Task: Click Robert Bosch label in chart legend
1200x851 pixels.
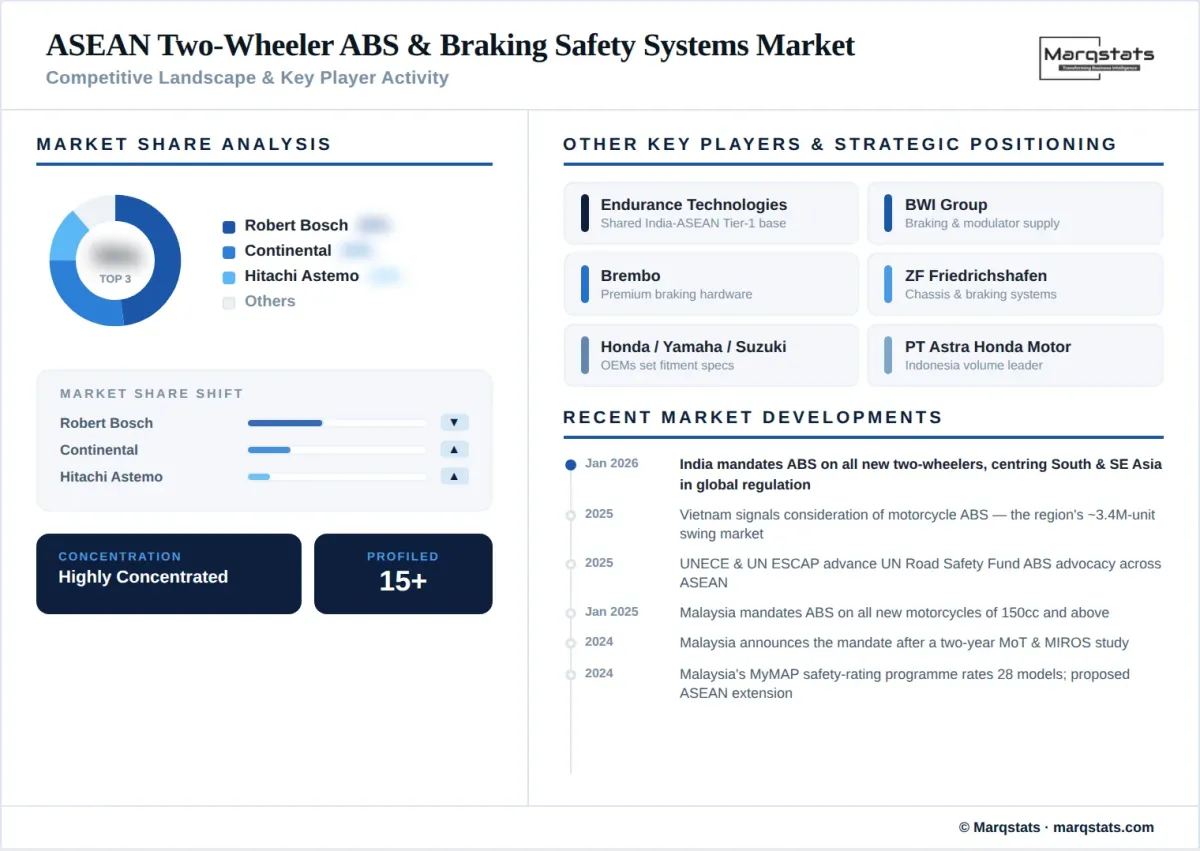Action: point(296,226)
